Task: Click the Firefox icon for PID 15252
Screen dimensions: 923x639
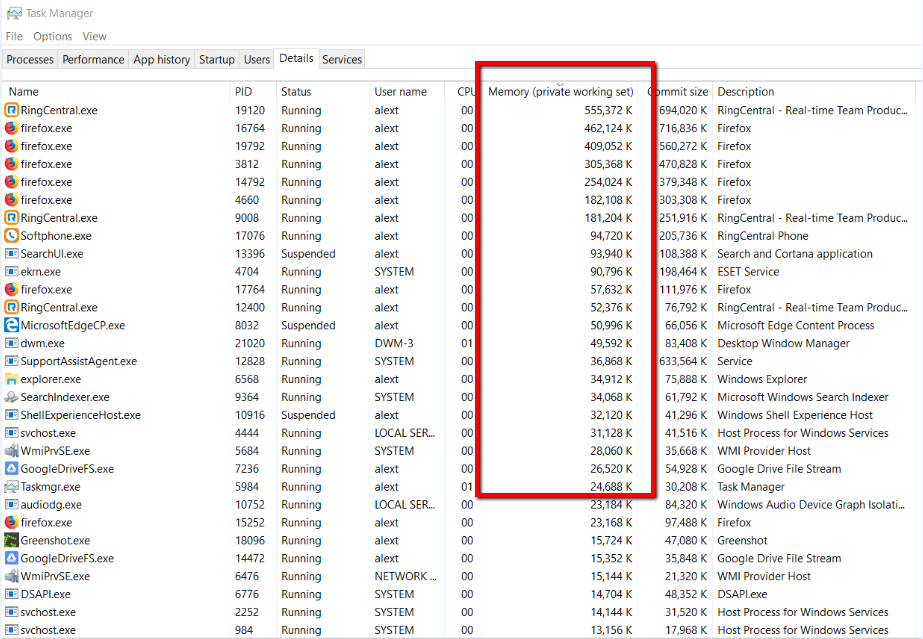Action: point(11,522)
